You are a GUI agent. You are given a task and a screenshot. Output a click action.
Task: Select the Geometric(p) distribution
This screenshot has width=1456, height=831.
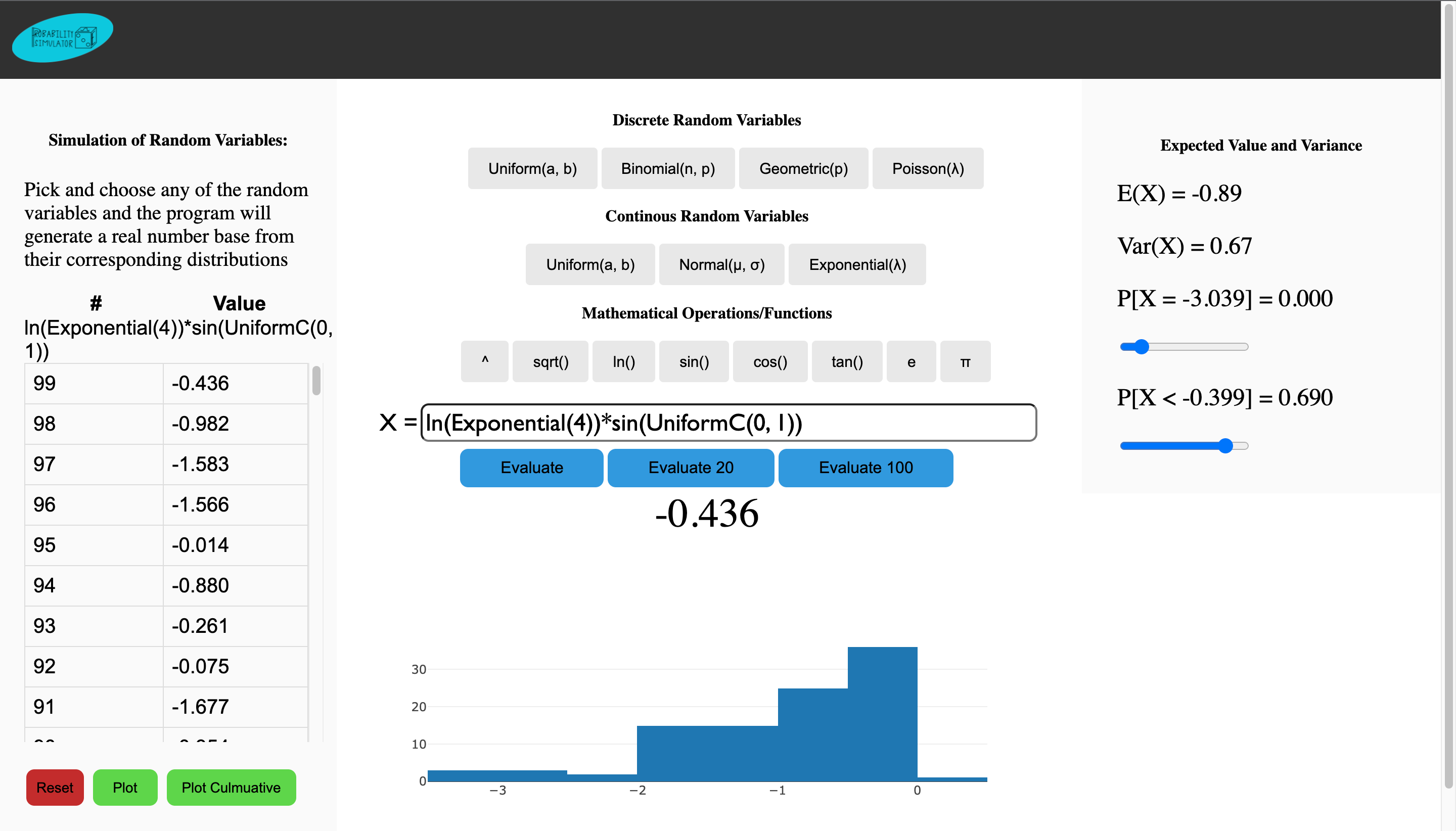(803, 168)
